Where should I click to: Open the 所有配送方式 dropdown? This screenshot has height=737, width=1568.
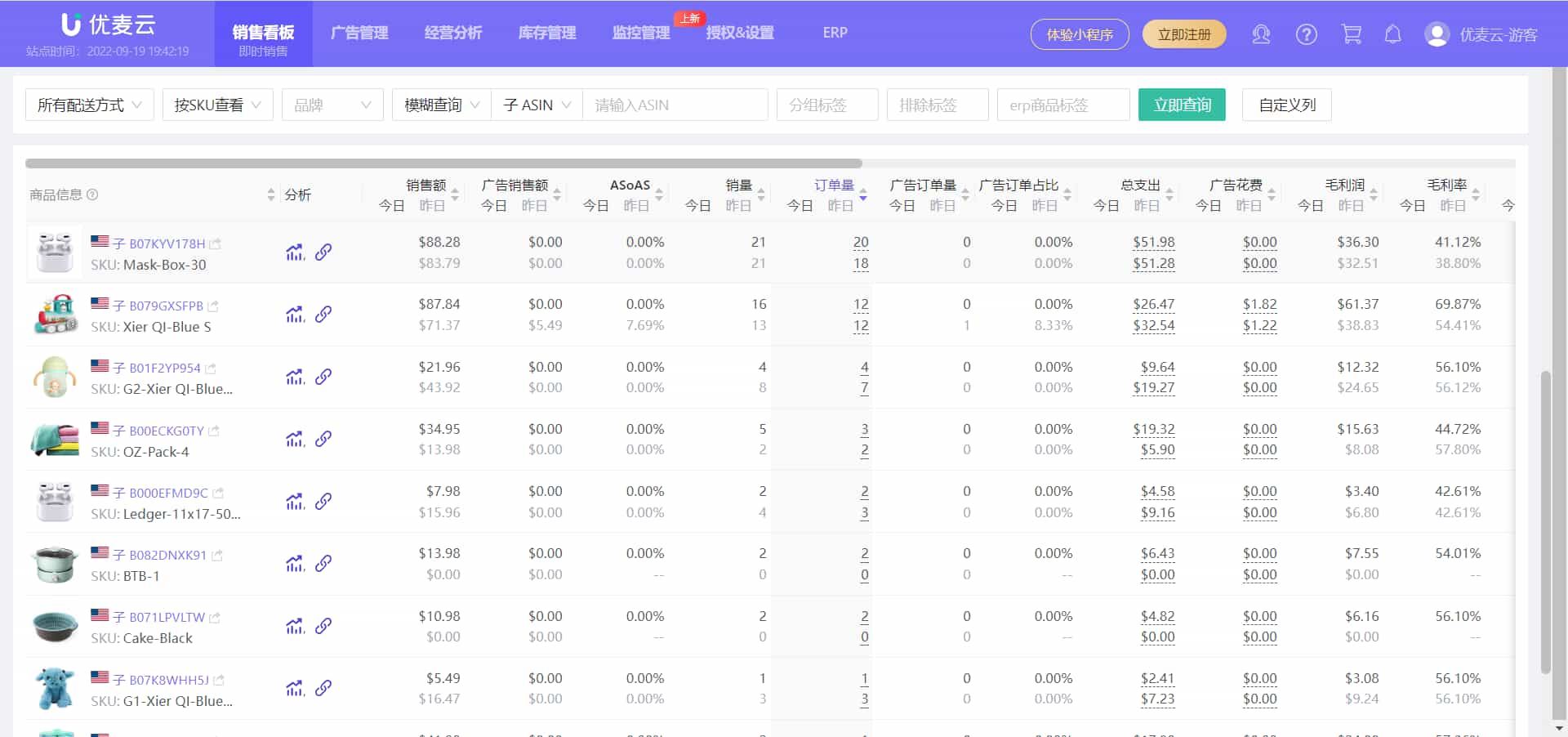click(x=89, y=105)
